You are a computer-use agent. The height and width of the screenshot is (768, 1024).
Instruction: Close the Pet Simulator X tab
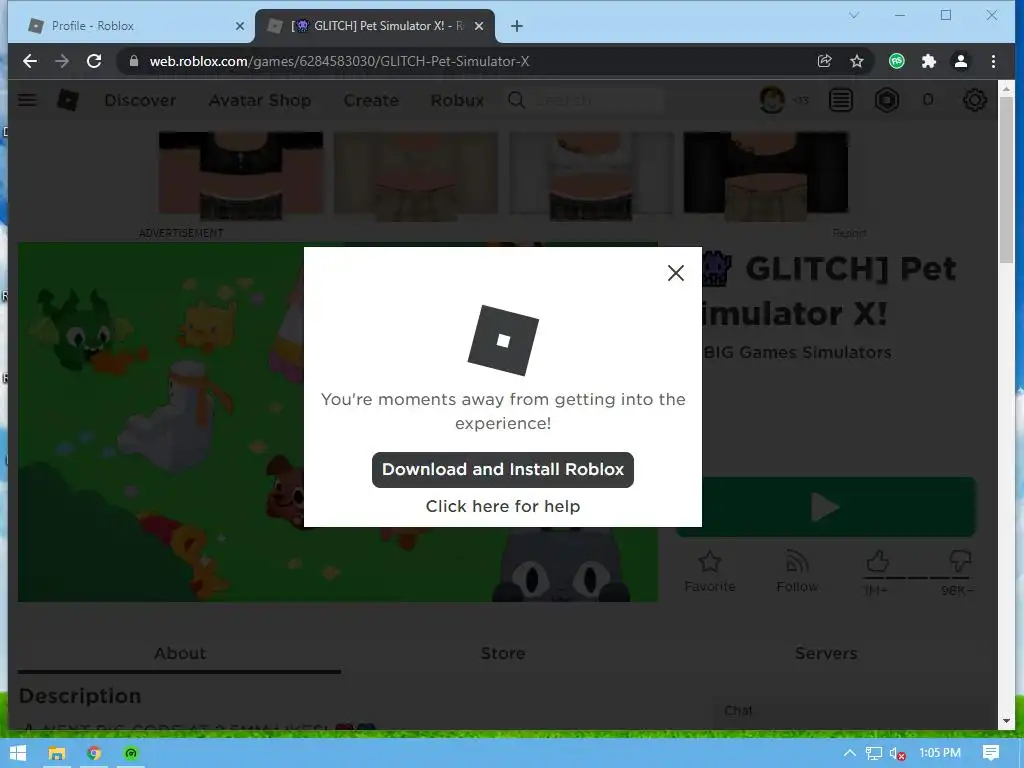(479, 26)
